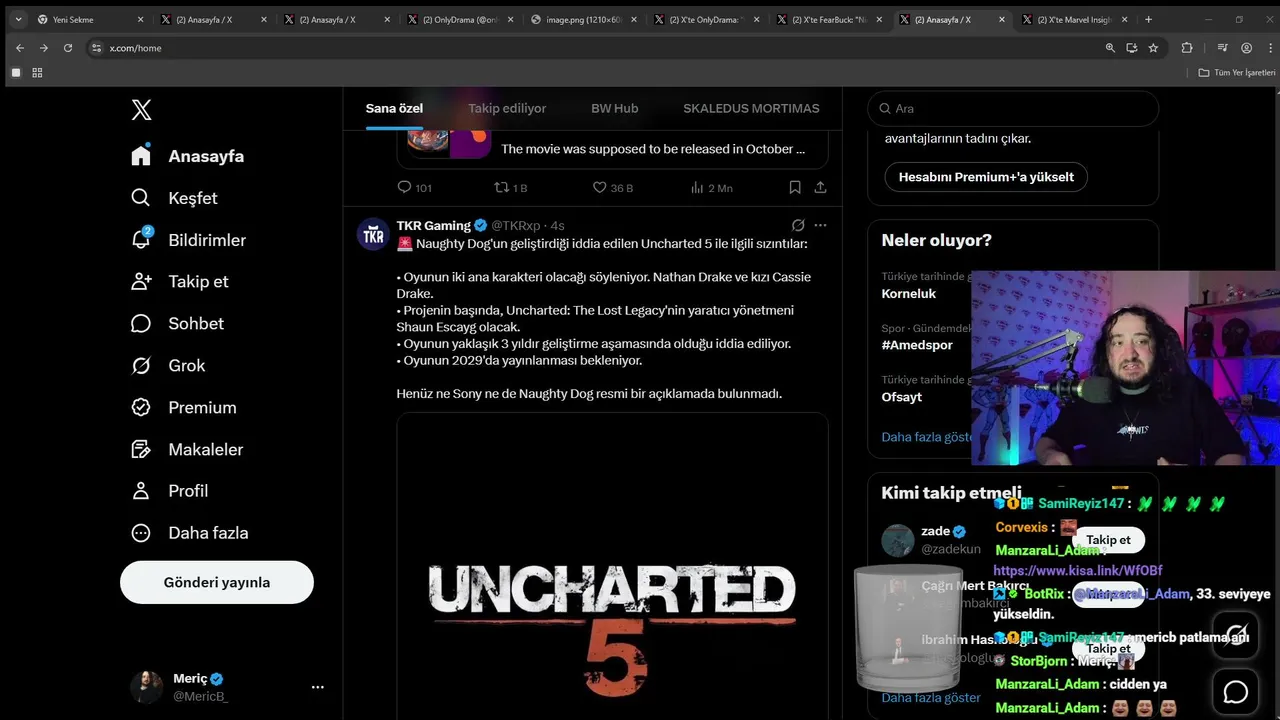Open the floating Grok button
This screenshot has width=1280, height=720.
pyautogui.click(x=1236, y=634)
